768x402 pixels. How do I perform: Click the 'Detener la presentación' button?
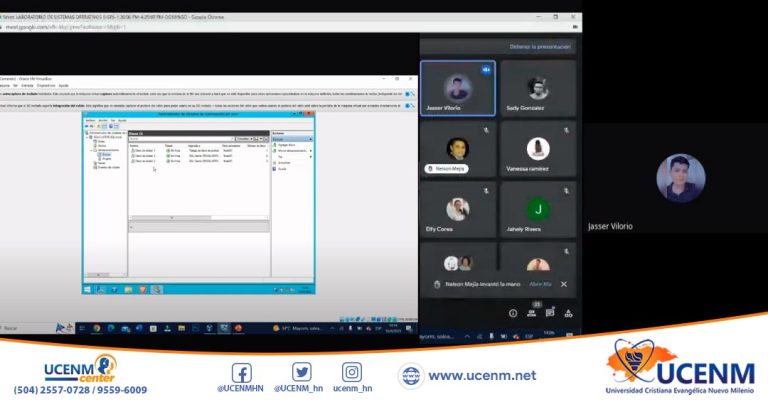coord(540,47)
